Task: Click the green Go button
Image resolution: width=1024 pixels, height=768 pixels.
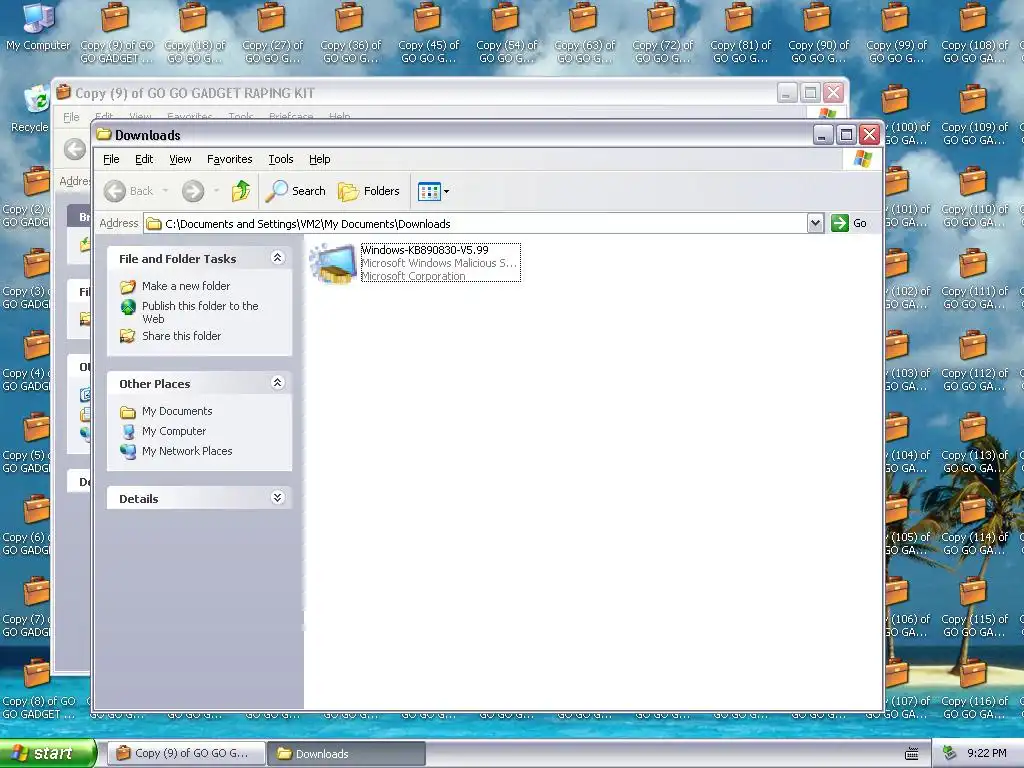Action: pyautogui.click(x=849, y=223)
